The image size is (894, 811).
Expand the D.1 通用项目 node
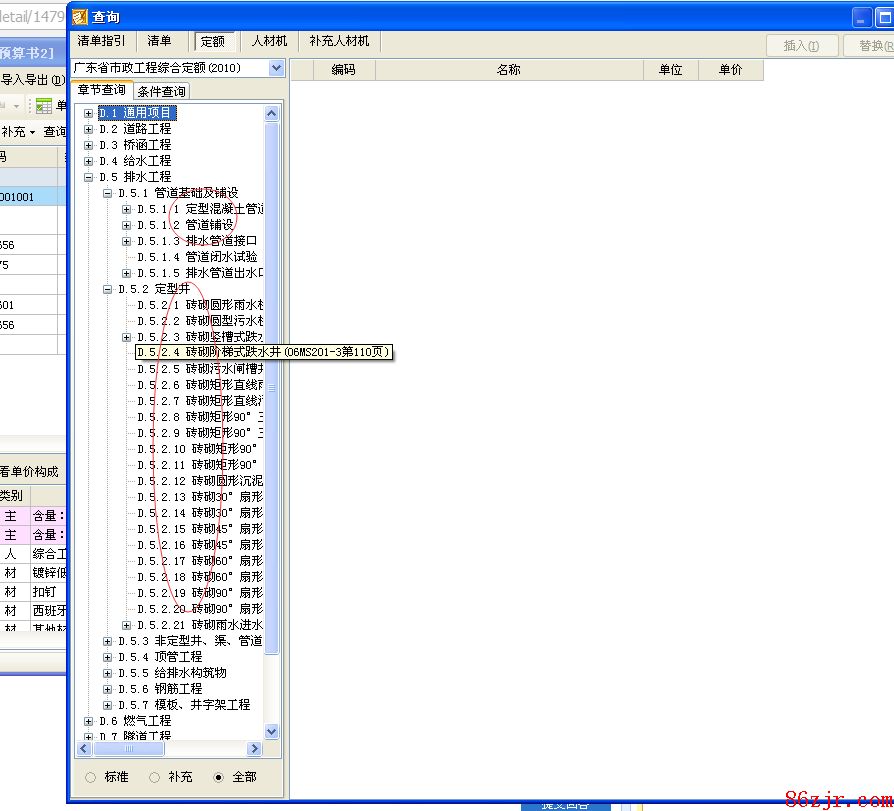tap(89, 113)
